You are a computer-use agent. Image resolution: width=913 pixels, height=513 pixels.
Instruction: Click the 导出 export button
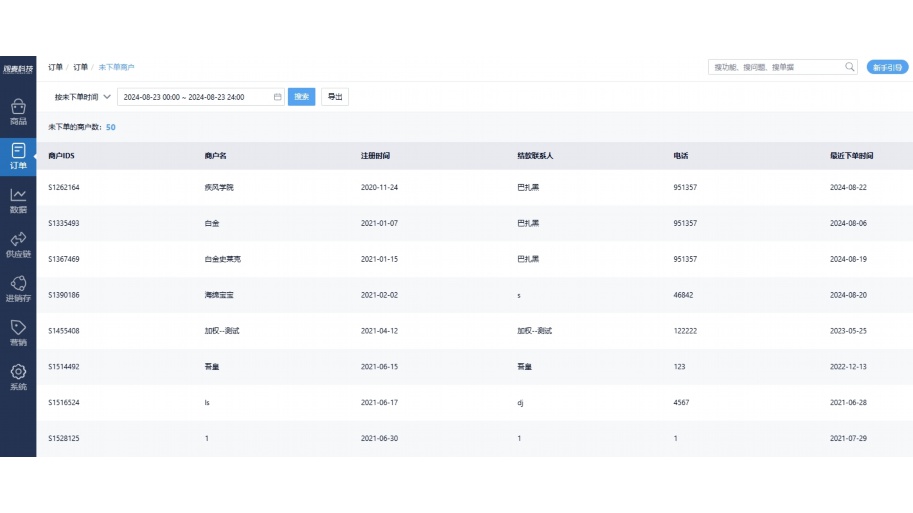pos(335,97)
